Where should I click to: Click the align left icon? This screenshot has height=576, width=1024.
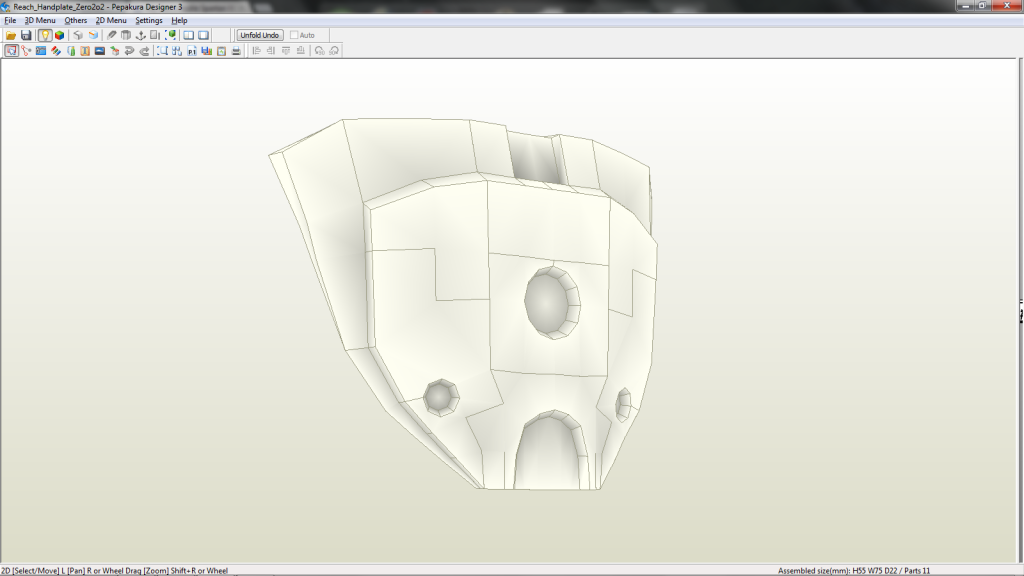point(256,51)
